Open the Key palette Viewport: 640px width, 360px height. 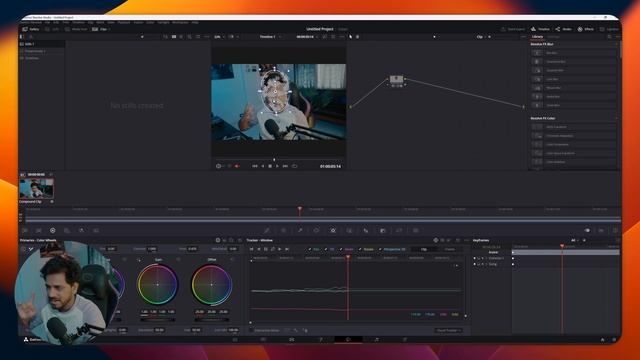pyautogui.click(x=383, y=231)
